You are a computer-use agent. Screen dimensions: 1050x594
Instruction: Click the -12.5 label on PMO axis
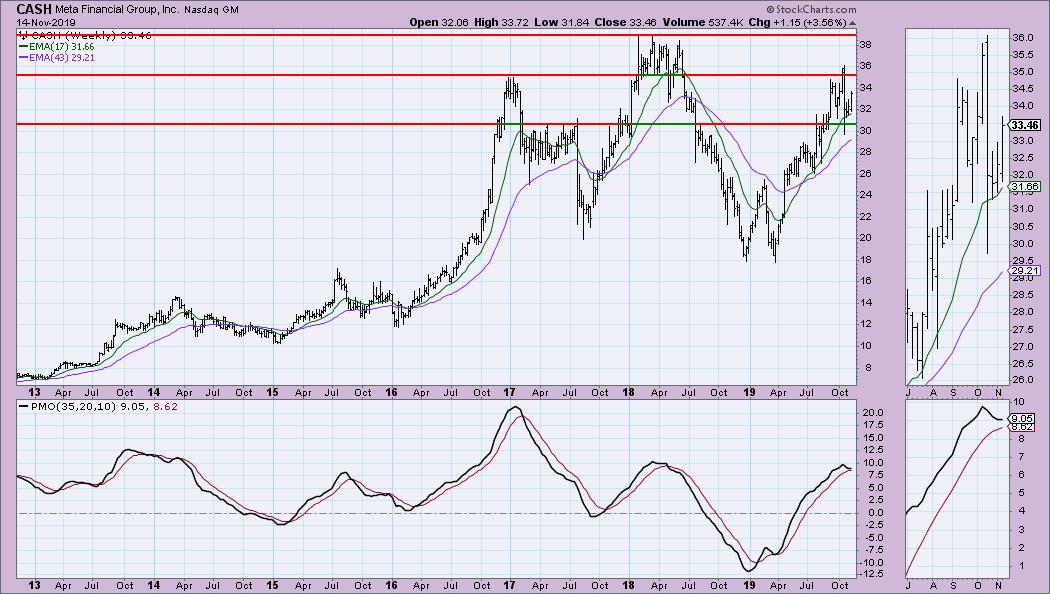tap(870, 575)
